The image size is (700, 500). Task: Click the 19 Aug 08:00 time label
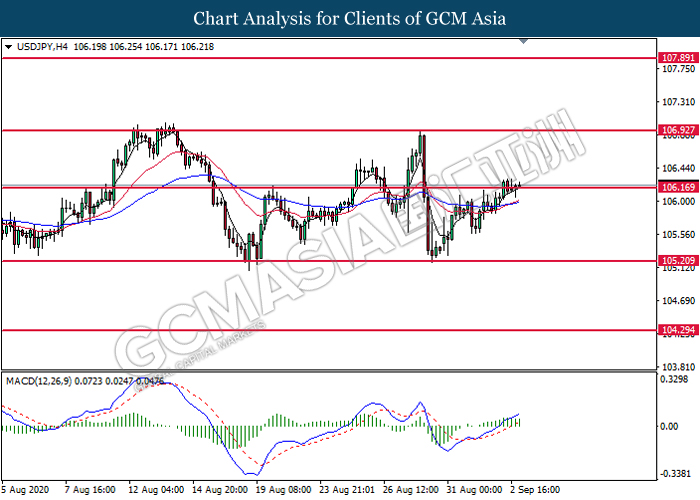(283, 490)
